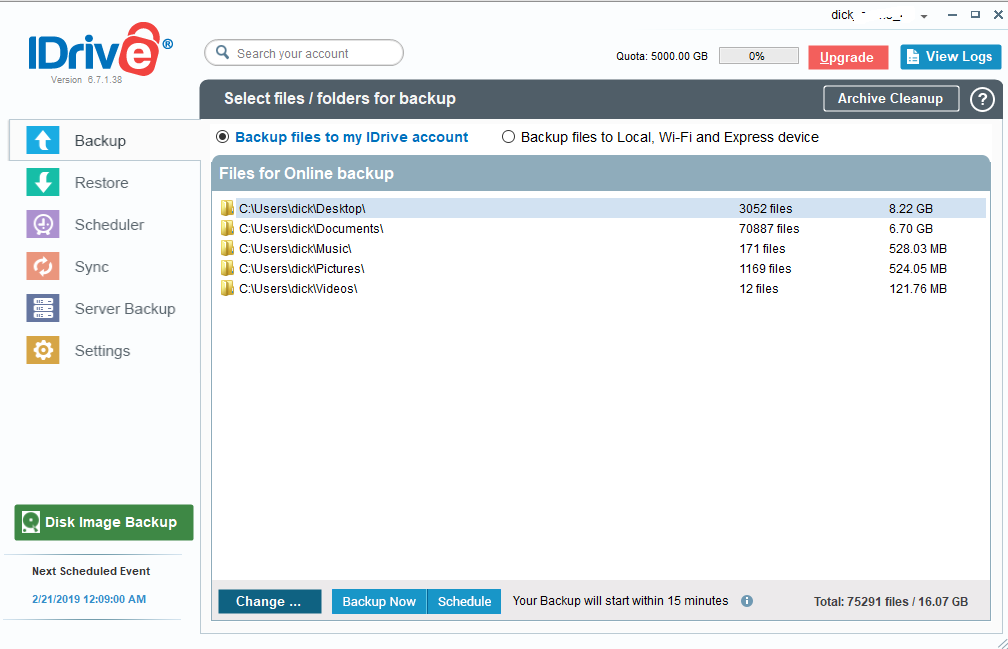The width and height of the screenshot is (1008, 649).
Task: Open the Settings section
Action: 105,351
